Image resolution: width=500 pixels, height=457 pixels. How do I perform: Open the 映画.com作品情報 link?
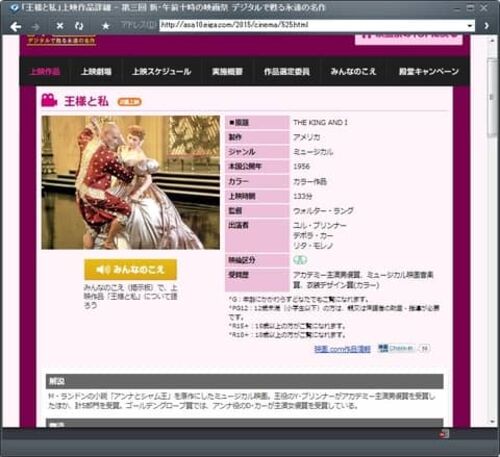[x=342, y=349]
